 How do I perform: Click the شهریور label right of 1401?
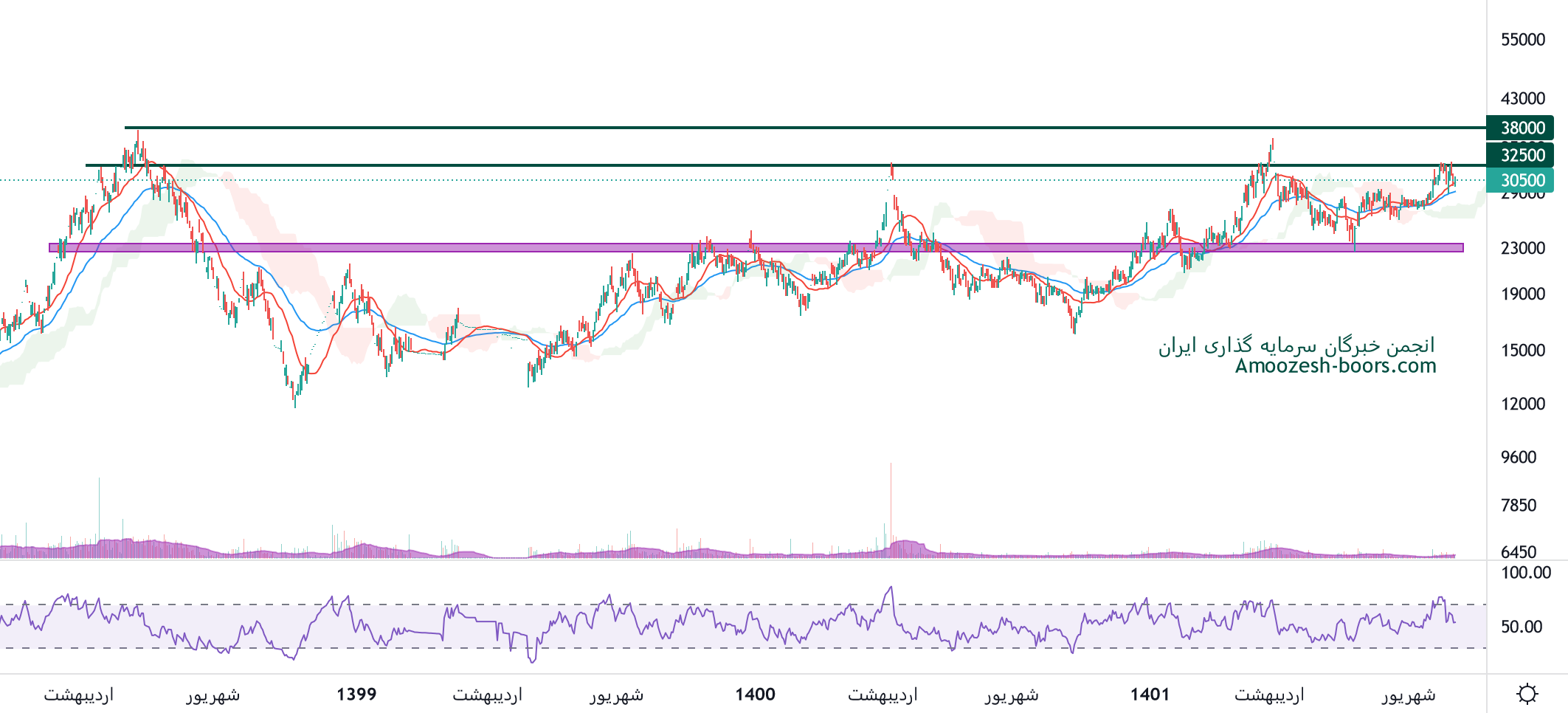(x=1408, y=695)
